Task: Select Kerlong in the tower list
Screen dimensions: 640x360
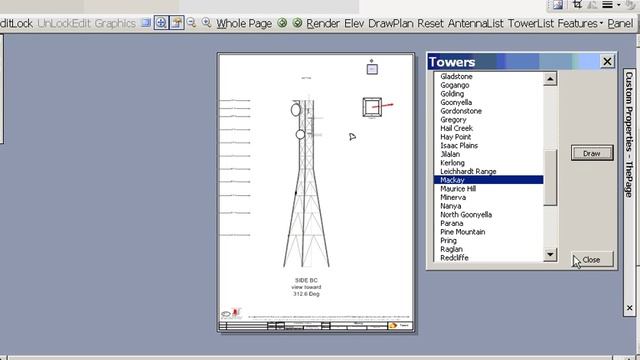Action: [452, 162]
